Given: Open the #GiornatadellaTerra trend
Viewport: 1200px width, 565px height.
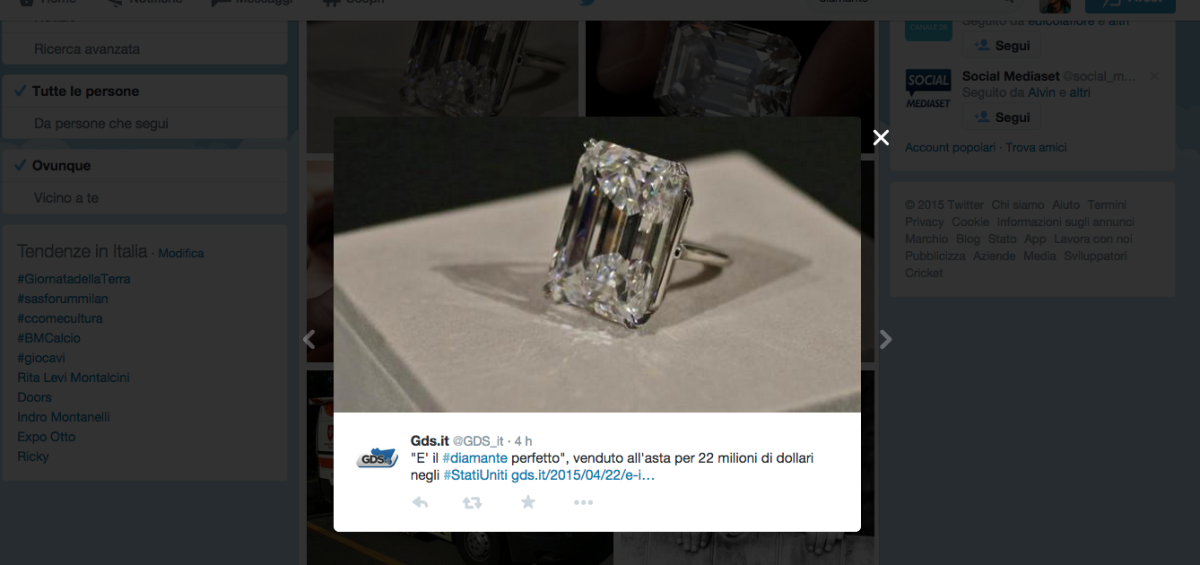Looking at the screenshot, I should [74, 279].
